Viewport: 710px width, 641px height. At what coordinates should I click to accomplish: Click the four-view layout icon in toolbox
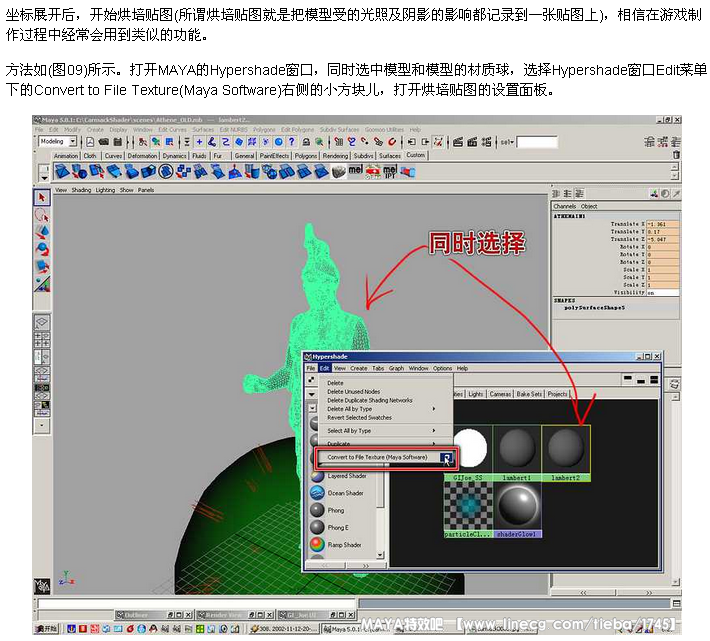[x=42, y=340]
